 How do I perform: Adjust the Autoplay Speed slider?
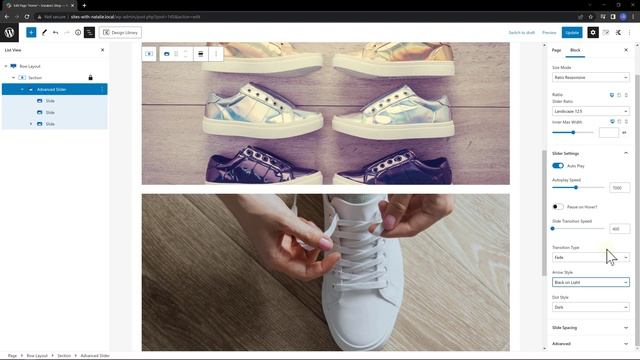[x=578, y=187]
